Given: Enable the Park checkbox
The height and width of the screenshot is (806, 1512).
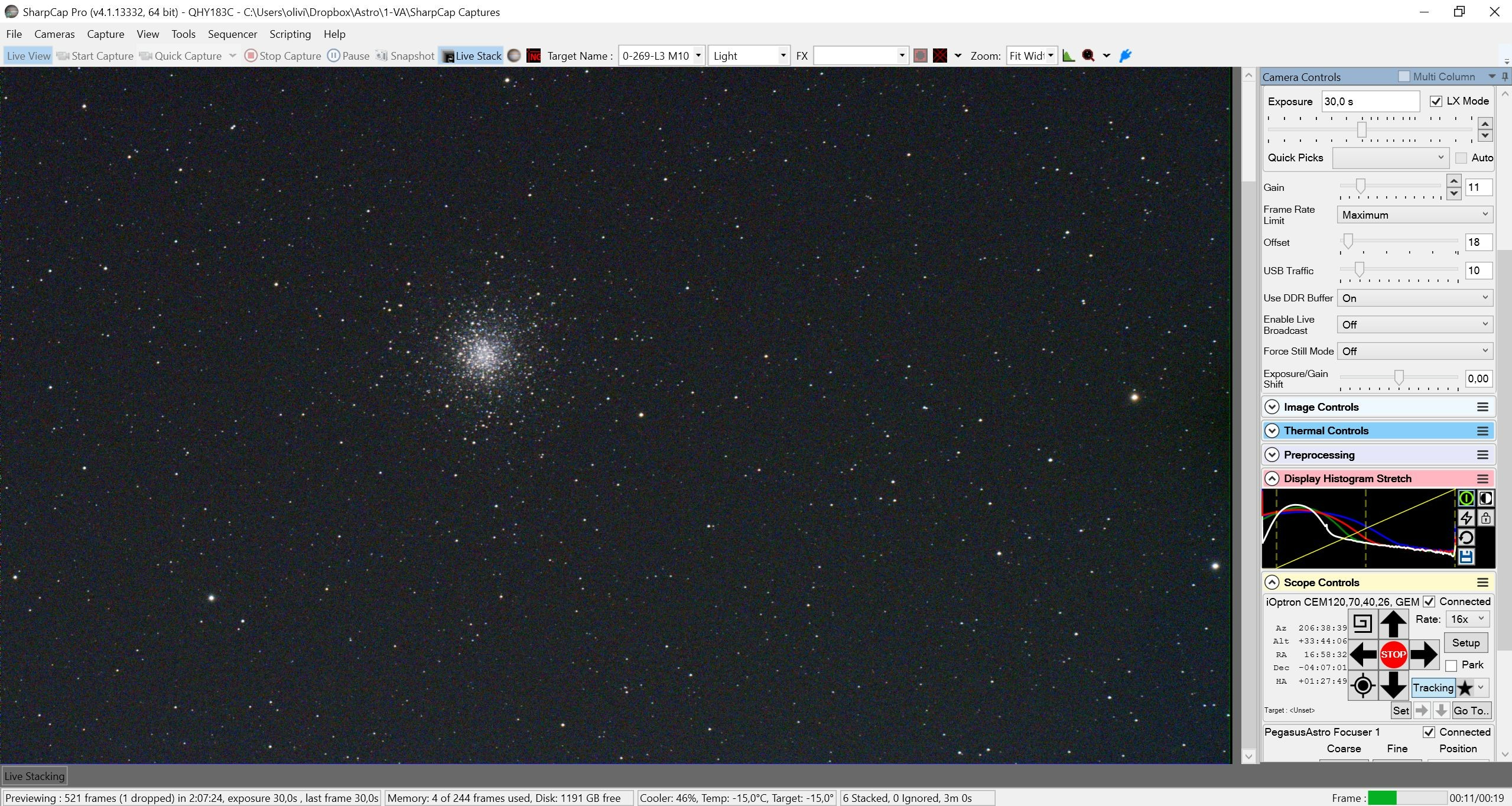Looking at the screenshot, I should 1451,665.
